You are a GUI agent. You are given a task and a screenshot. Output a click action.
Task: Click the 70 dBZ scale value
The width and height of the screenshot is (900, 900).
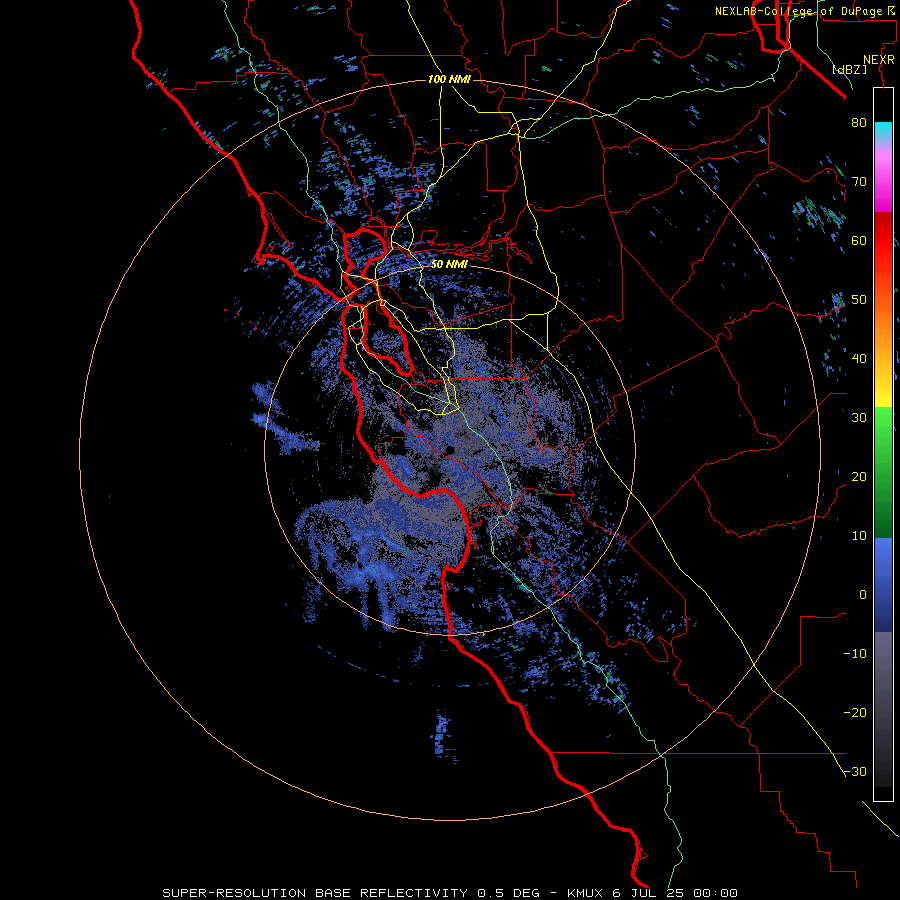pyautogui.click(x=859, y=181)
